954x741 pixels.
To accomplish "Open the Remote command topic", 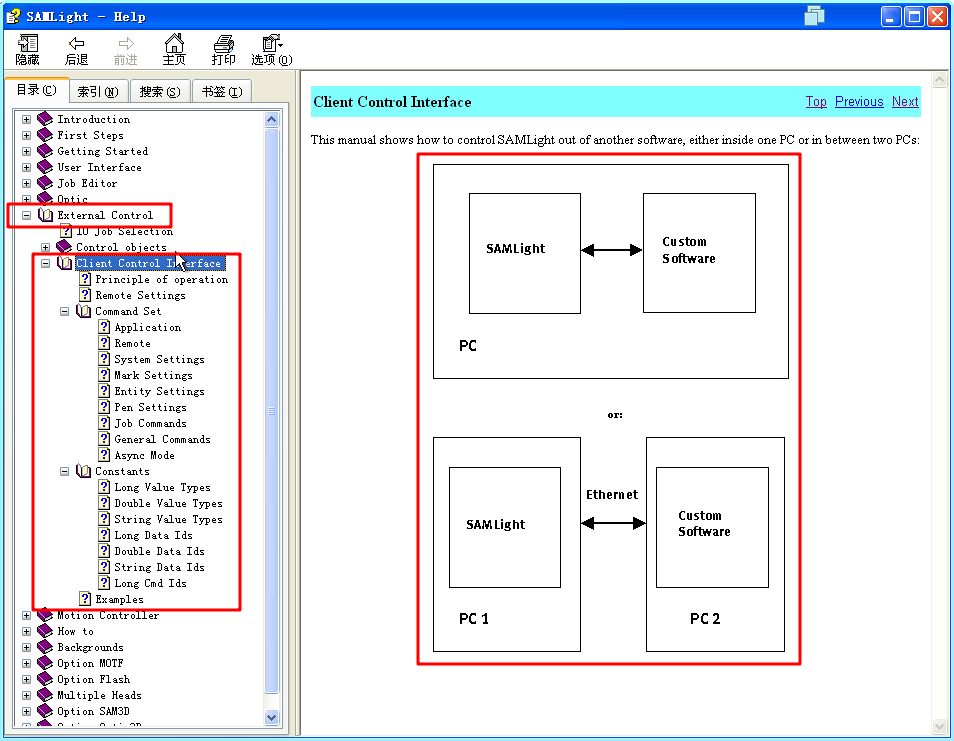I will [132, 343].
